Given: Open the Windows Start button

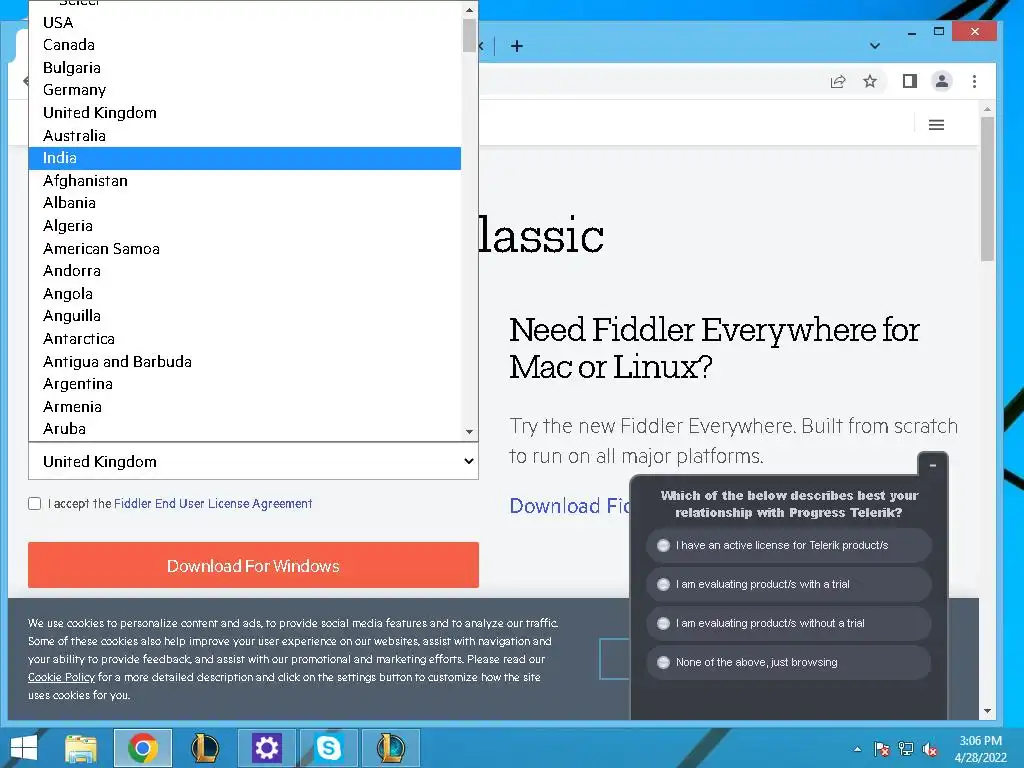Looking at the screenshot, I should coord(24,748).
